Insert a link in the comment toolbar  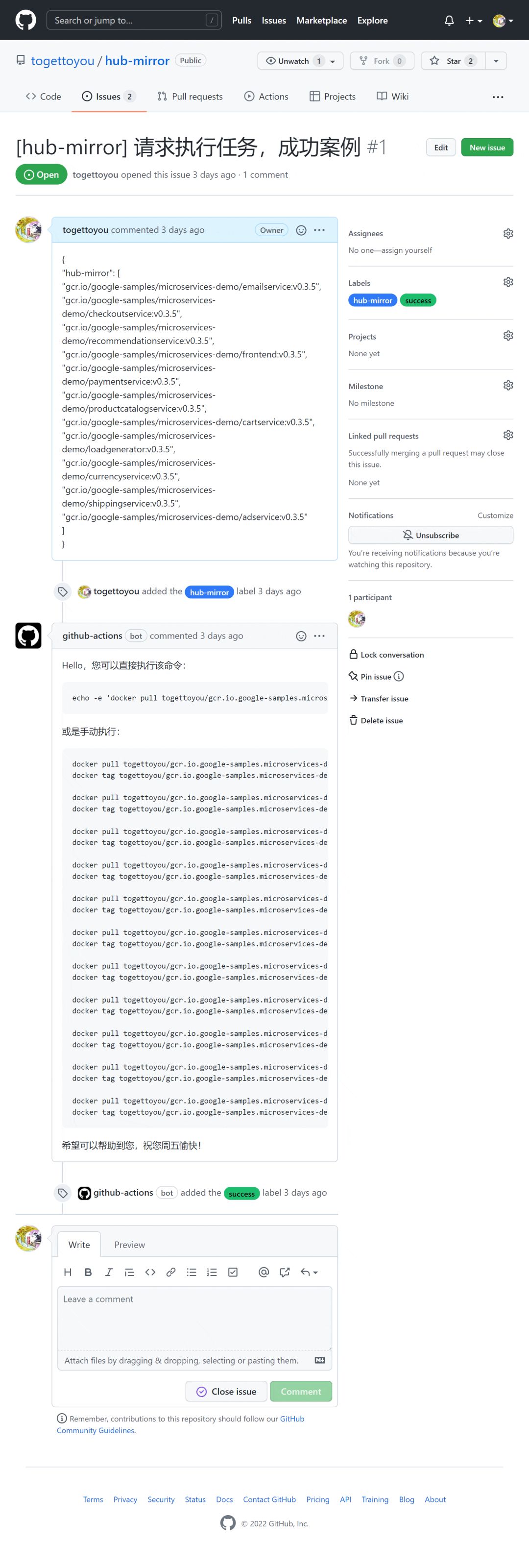tap(171, 1272)
